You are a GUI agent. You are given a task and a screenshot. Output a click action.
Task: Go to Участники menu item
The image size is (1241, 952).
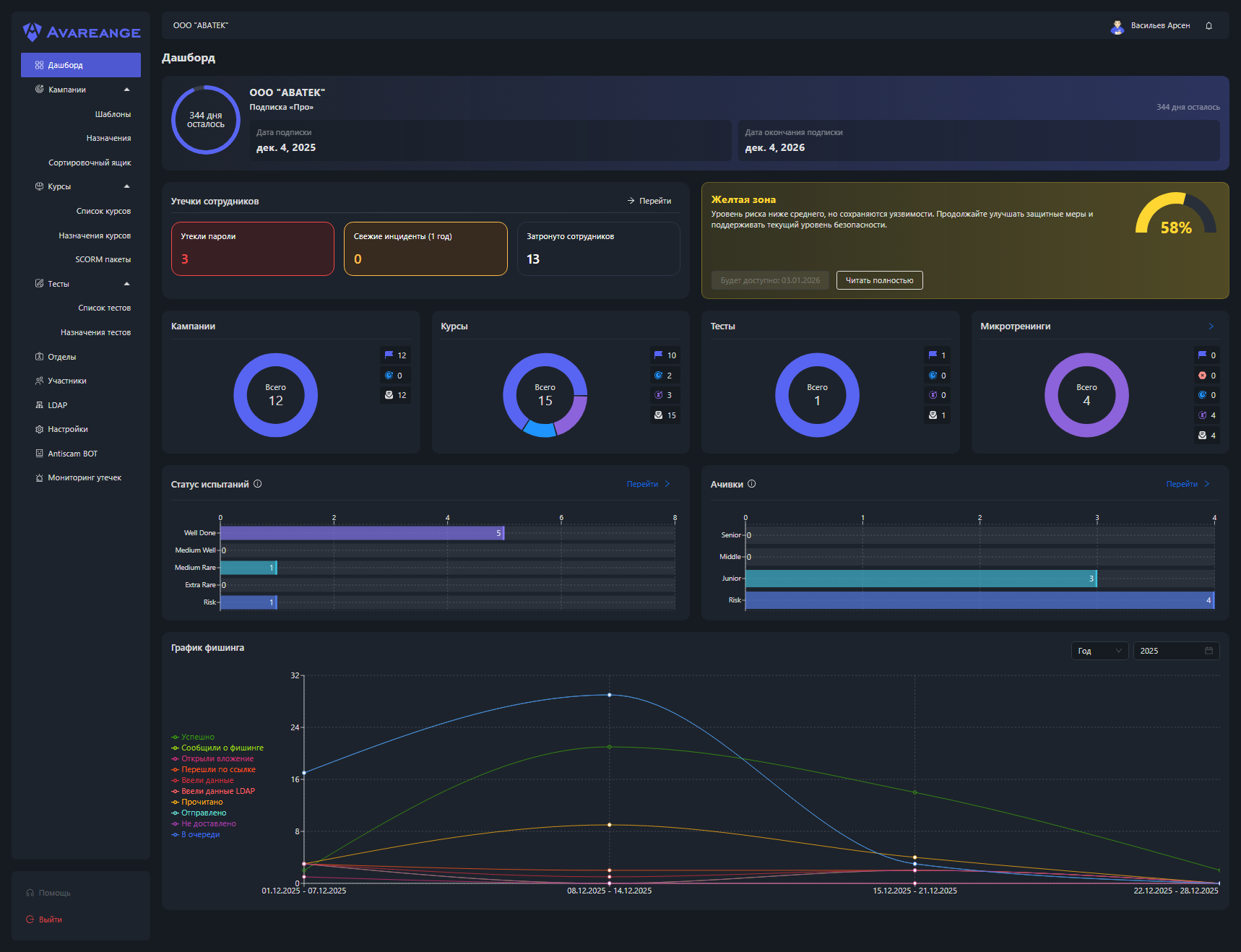tap(66, 381)
